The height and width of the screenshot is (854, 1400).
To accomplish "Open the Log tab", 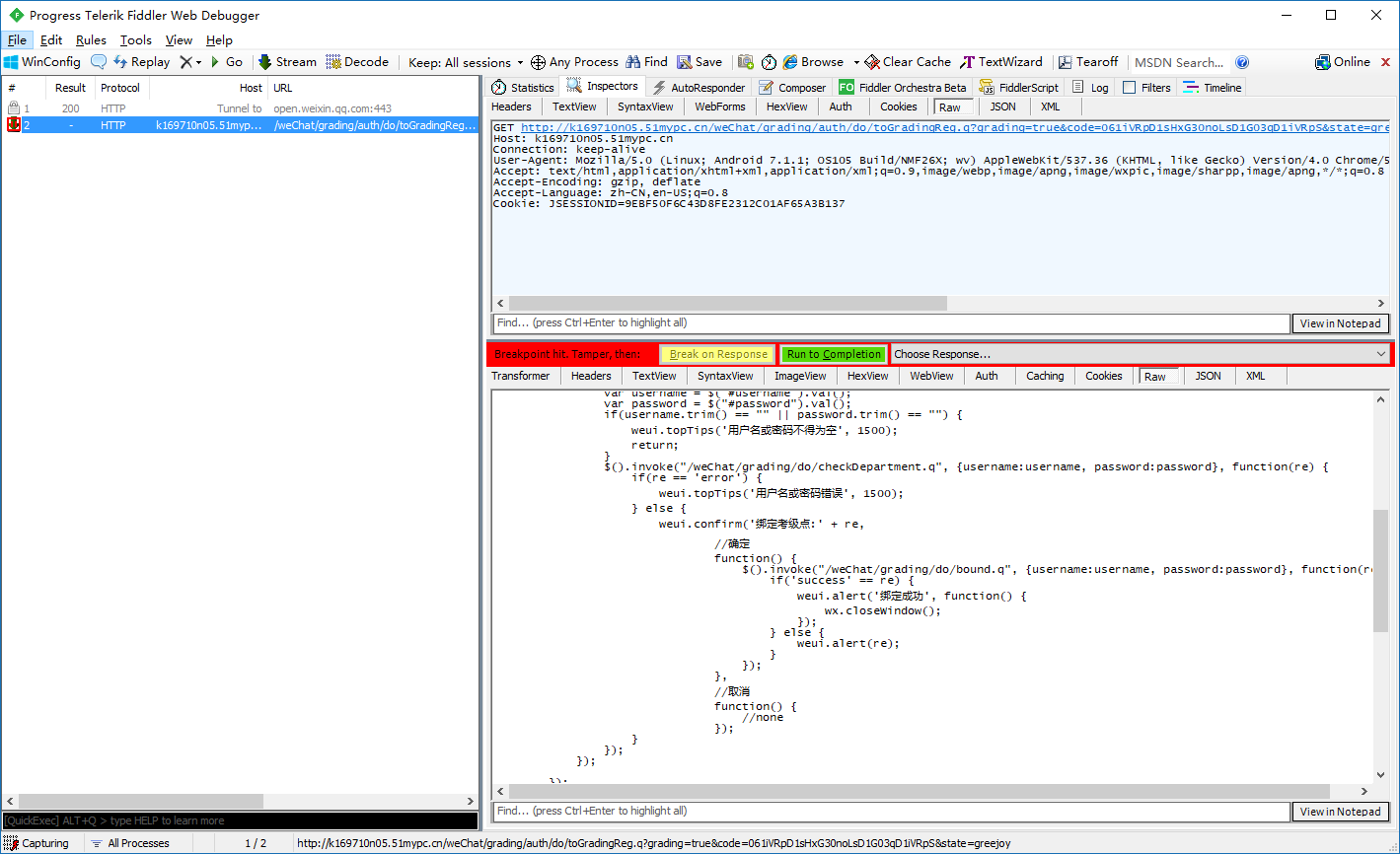I will [1090, 88].
